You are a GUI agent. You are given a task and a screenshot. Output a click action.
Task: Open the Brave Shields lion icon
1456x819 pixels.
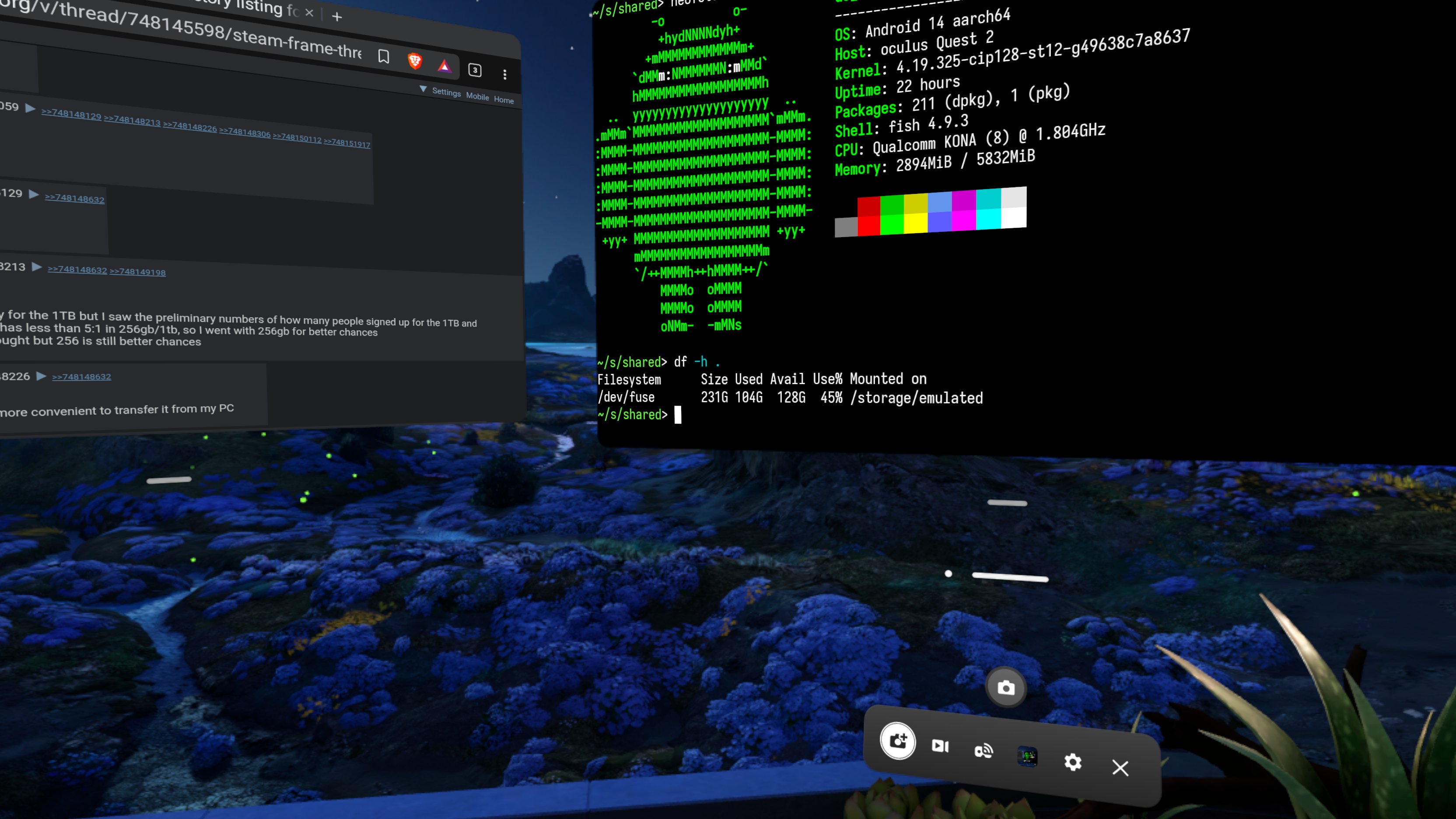[415, 61]
